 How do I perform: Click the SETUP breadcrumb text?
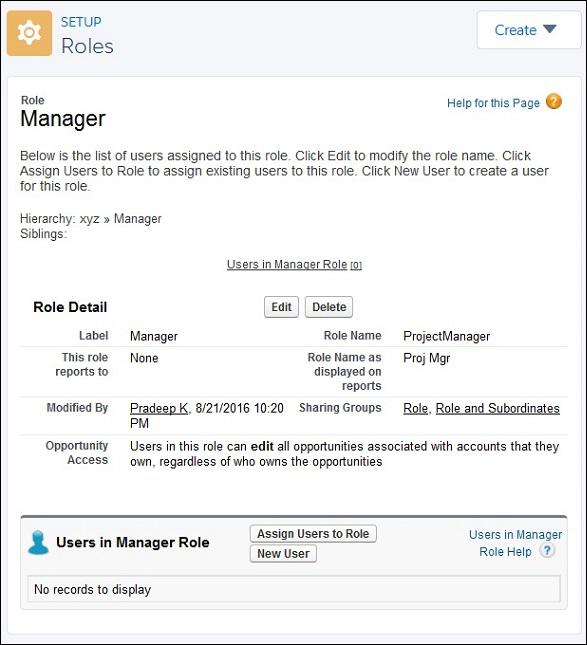81,22
